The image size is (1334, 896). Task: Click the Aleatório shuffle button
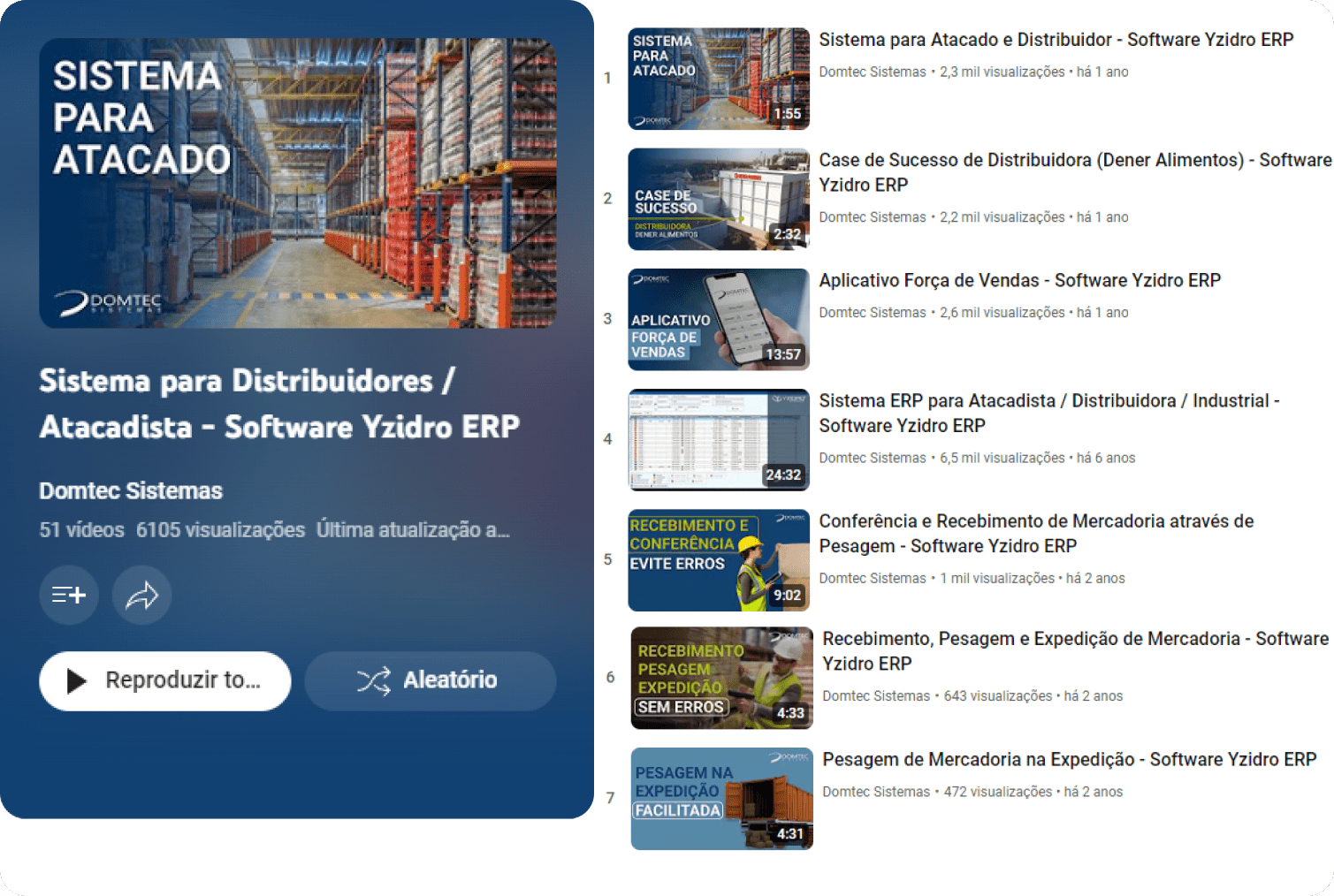(431, 680)
